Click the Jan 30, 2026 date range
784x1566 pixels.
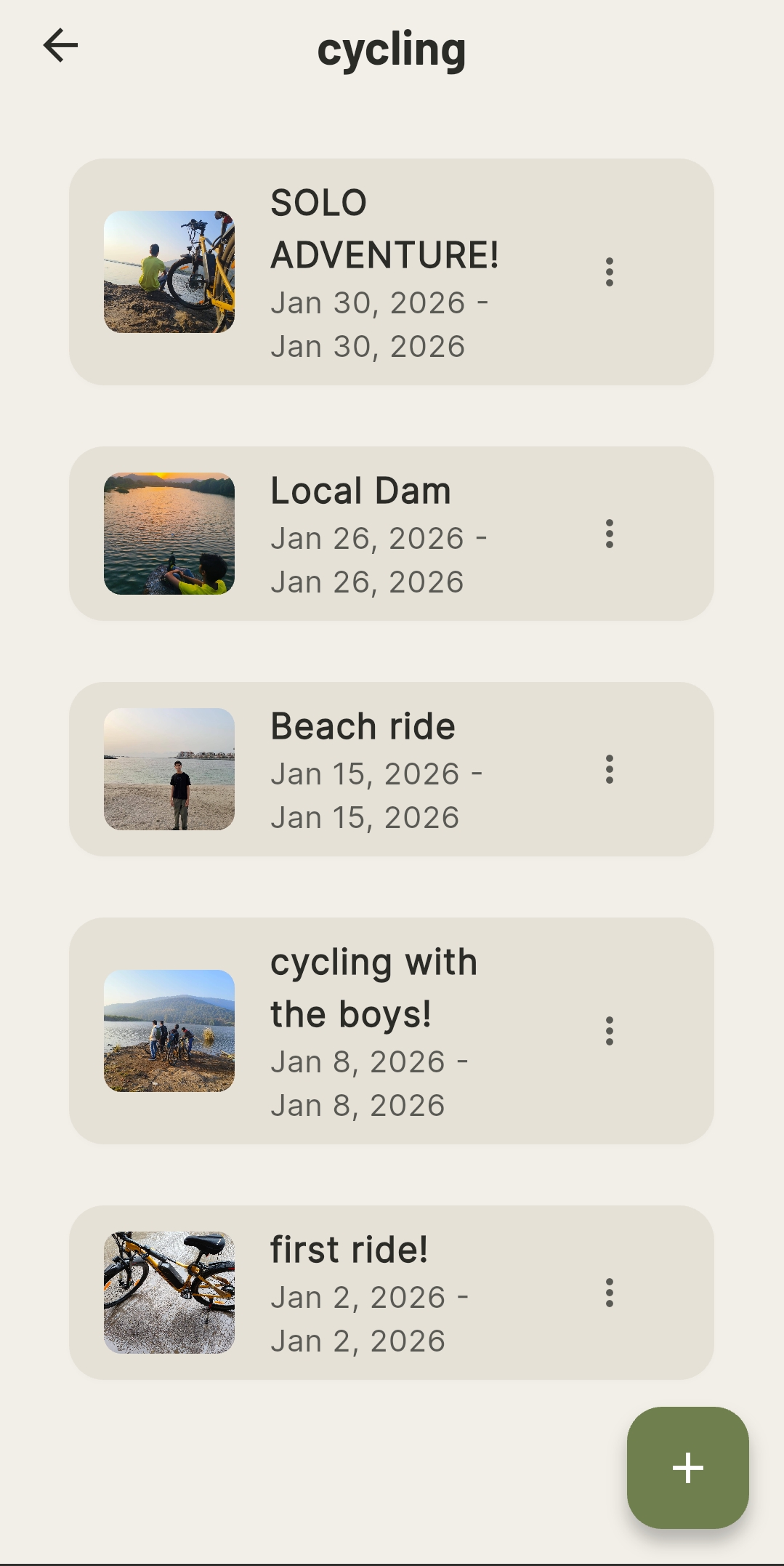coord(378,325)
